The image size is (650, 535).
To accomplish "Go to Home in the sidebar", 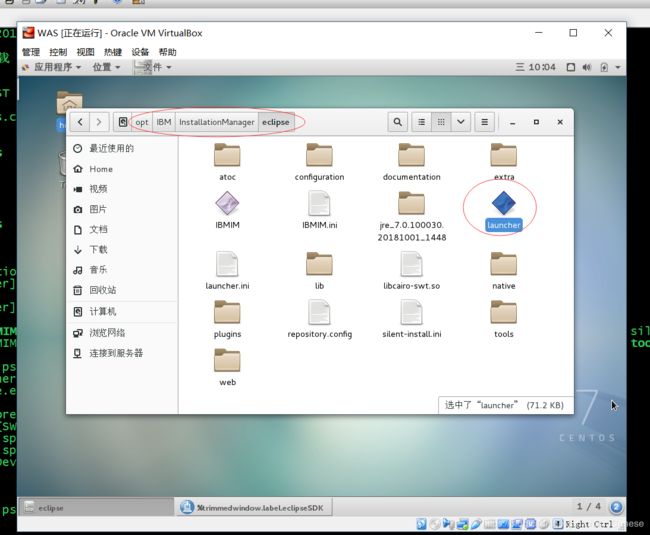I will pyautogui.click(x=122, y=169).
